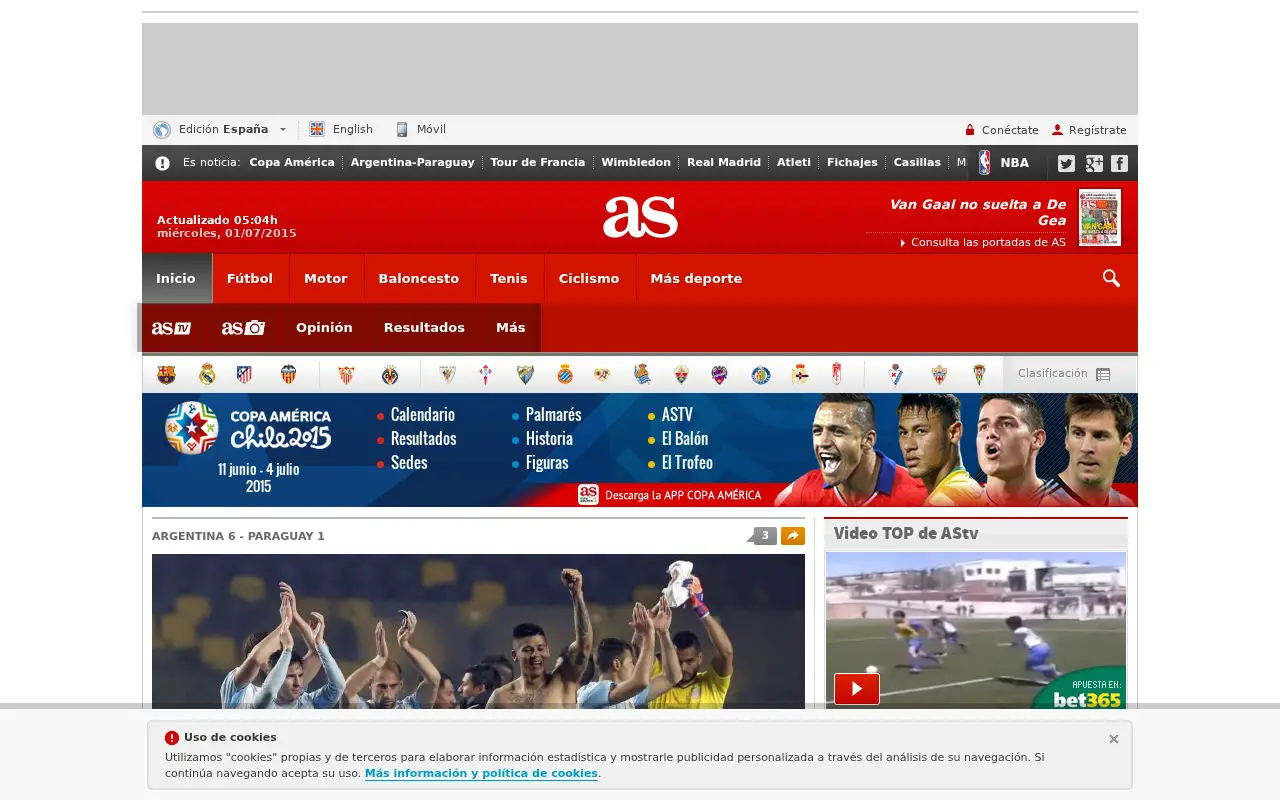Open the Opinión section
1280x800 pixels.
pos(324,328)
